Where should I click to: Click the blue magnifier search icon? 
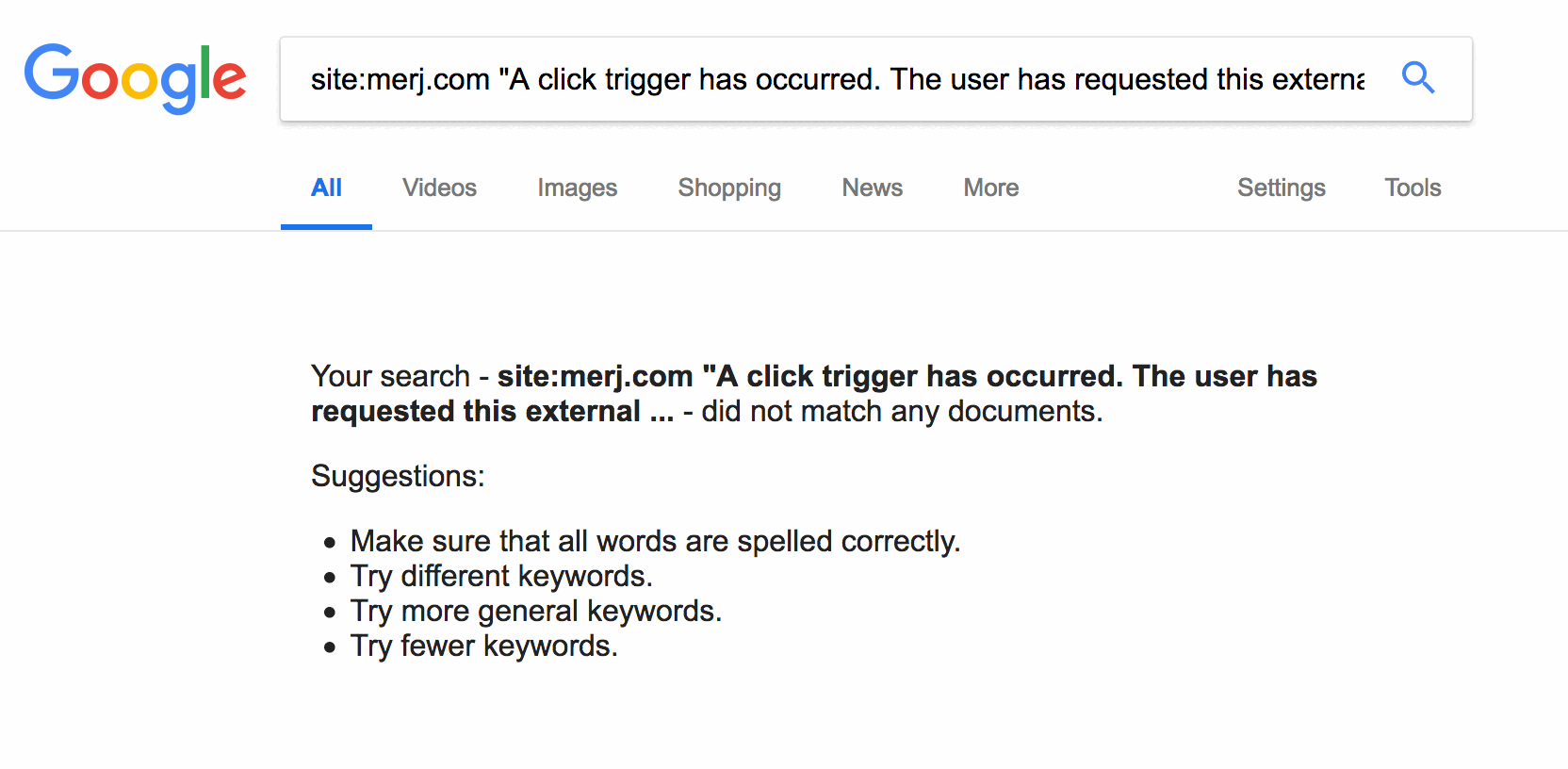coord(1417,78)
